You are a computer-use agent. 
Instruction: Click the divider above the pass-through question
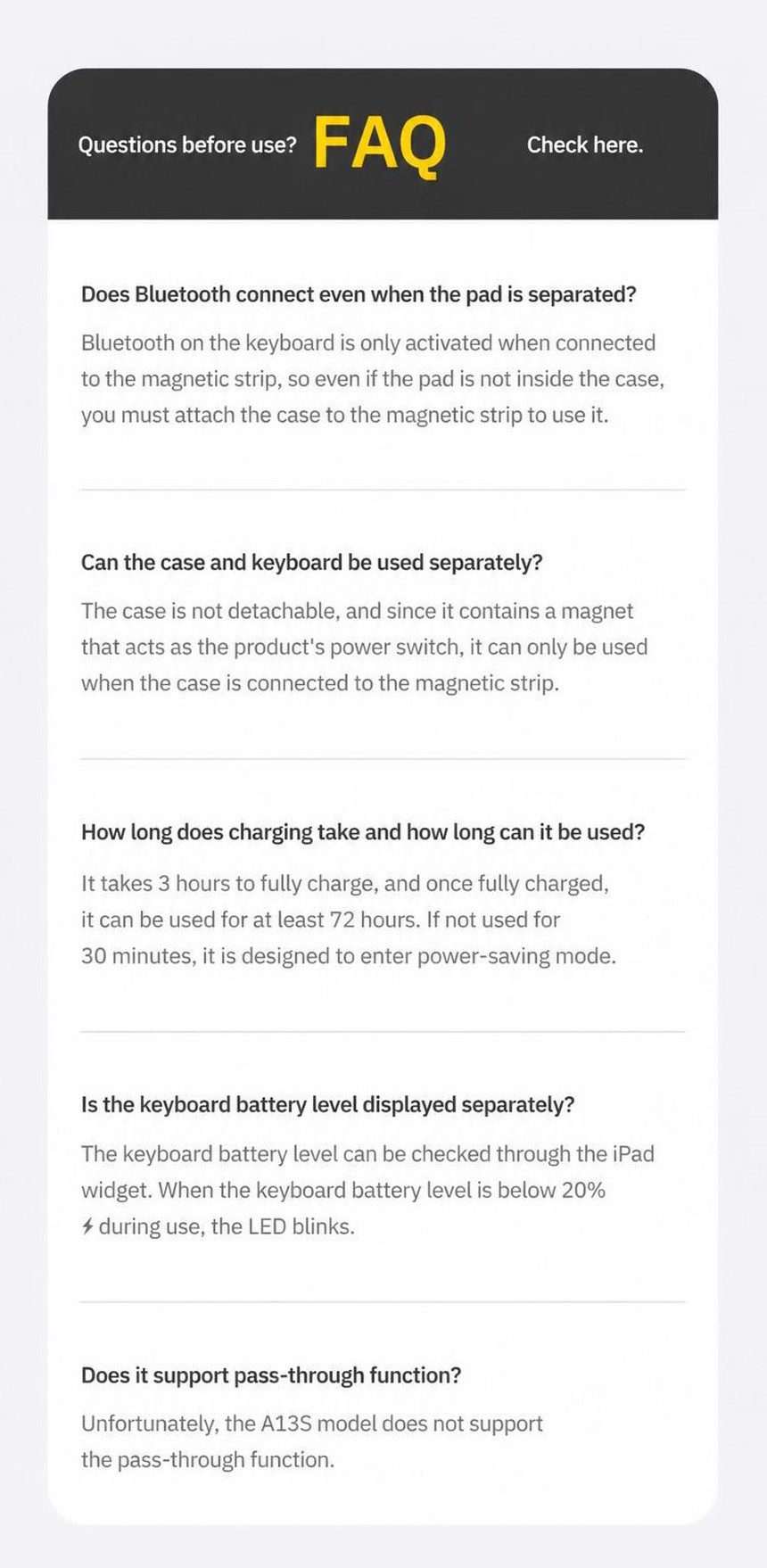point(383,1302)
